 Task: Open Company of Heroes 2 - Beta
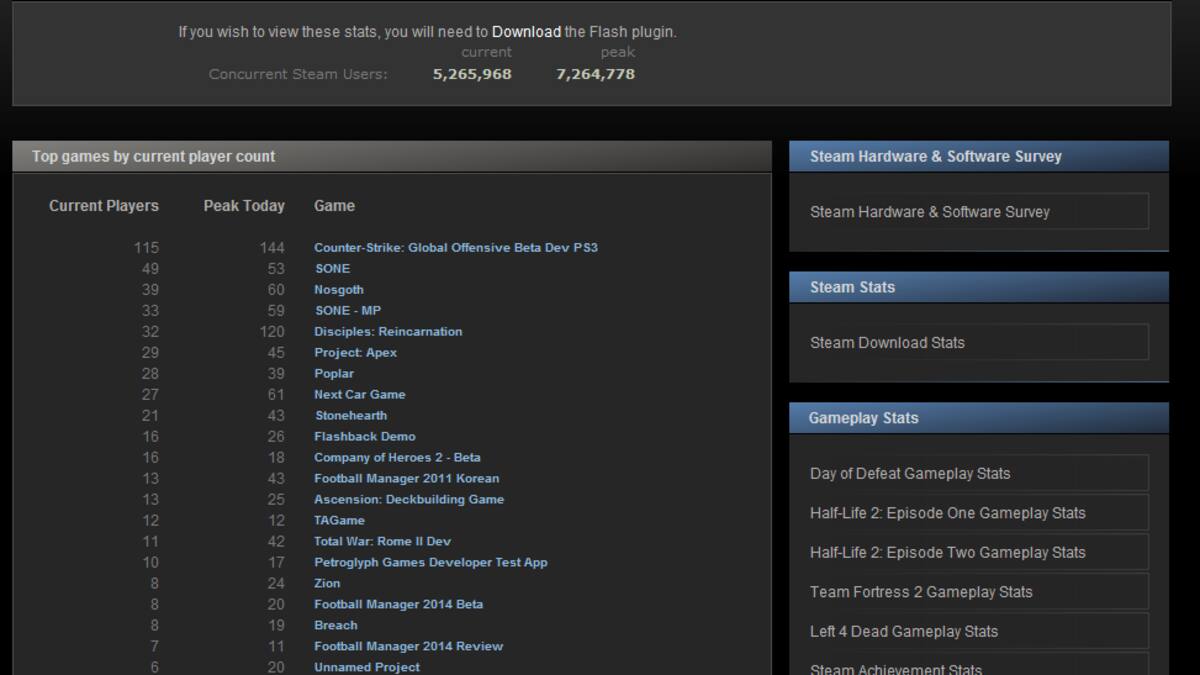point(397,457)
